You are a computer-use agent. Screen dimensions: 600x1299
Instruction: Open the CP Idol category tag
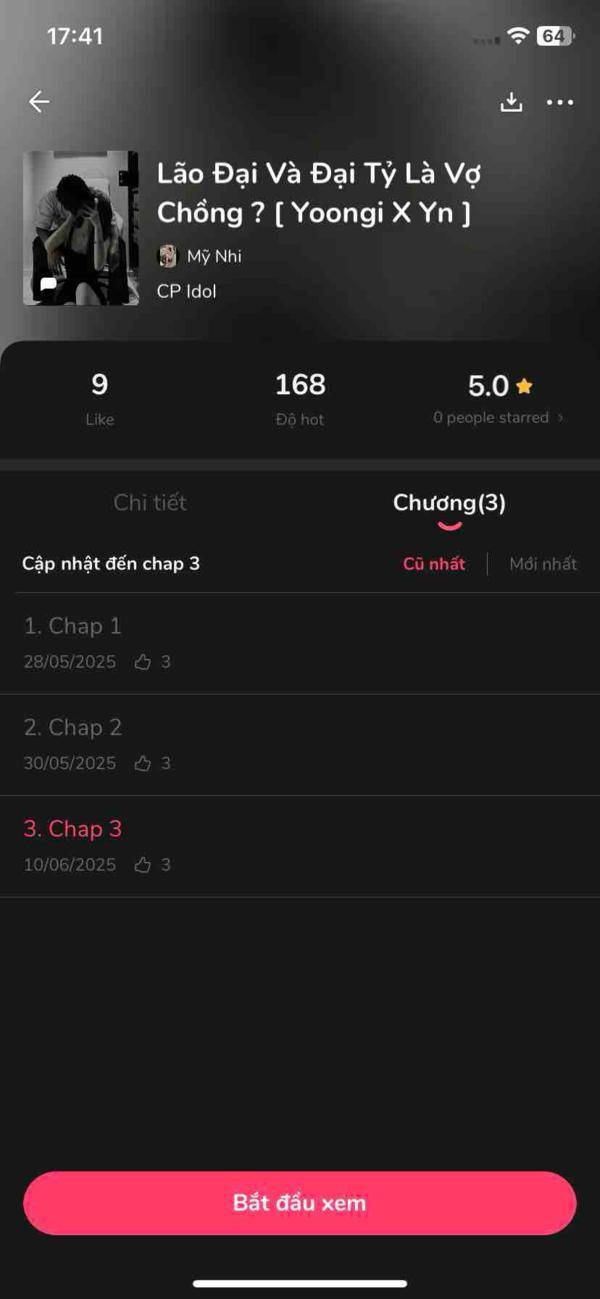pos(187,292)
